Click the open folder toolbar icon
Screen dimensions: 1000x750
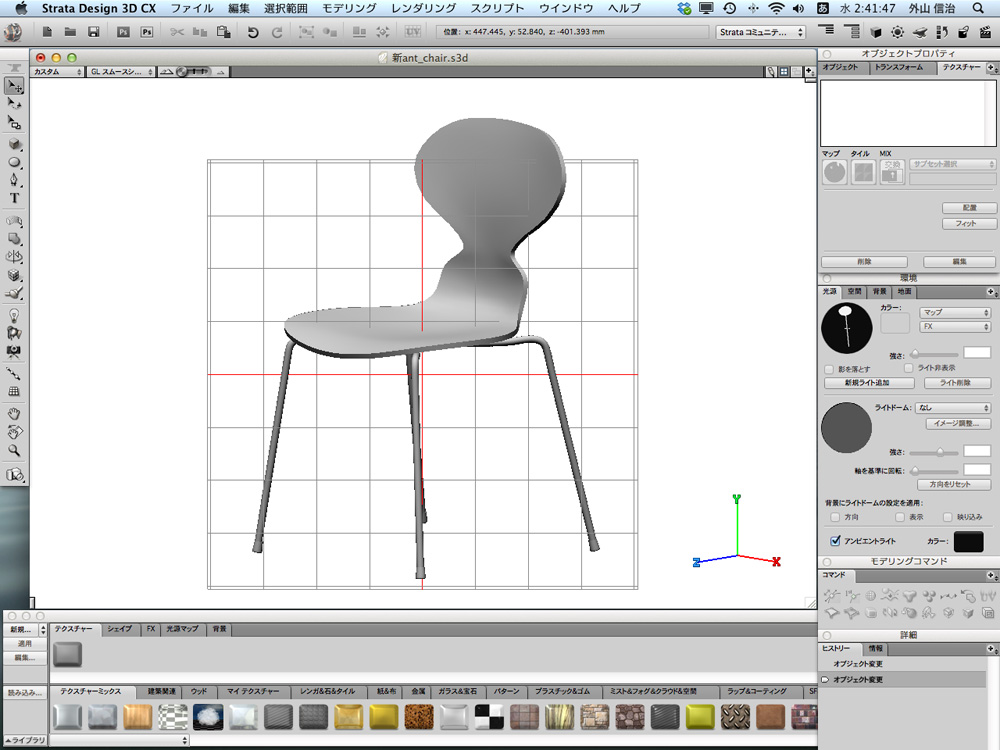(70, 32)
